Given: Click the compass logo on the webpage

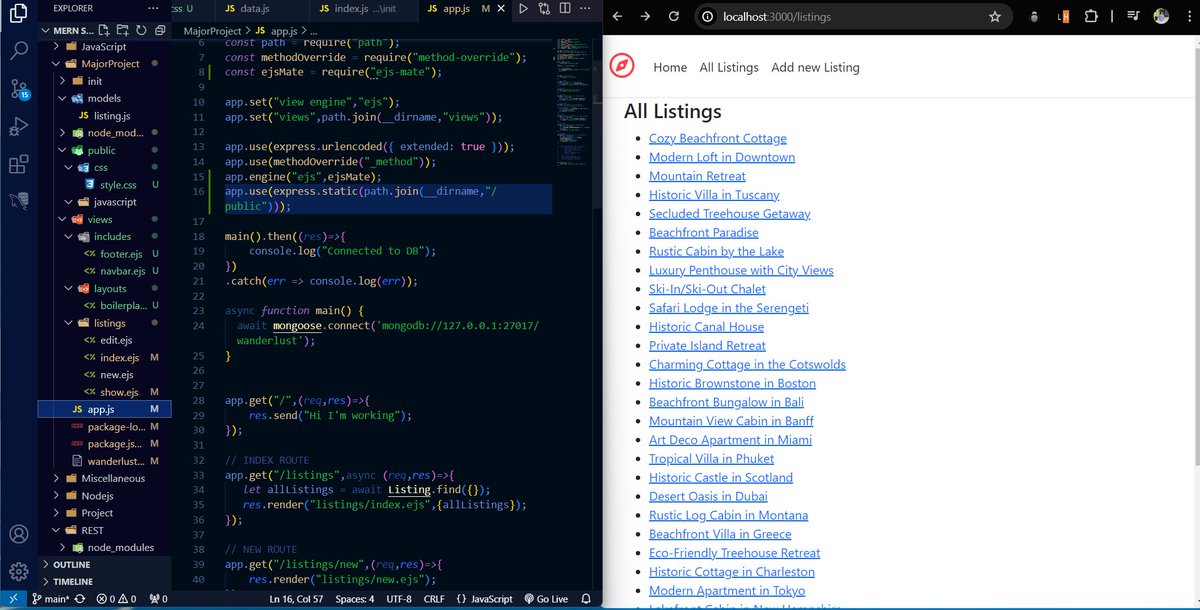Looking at the screenshot, I should (622, 66).
